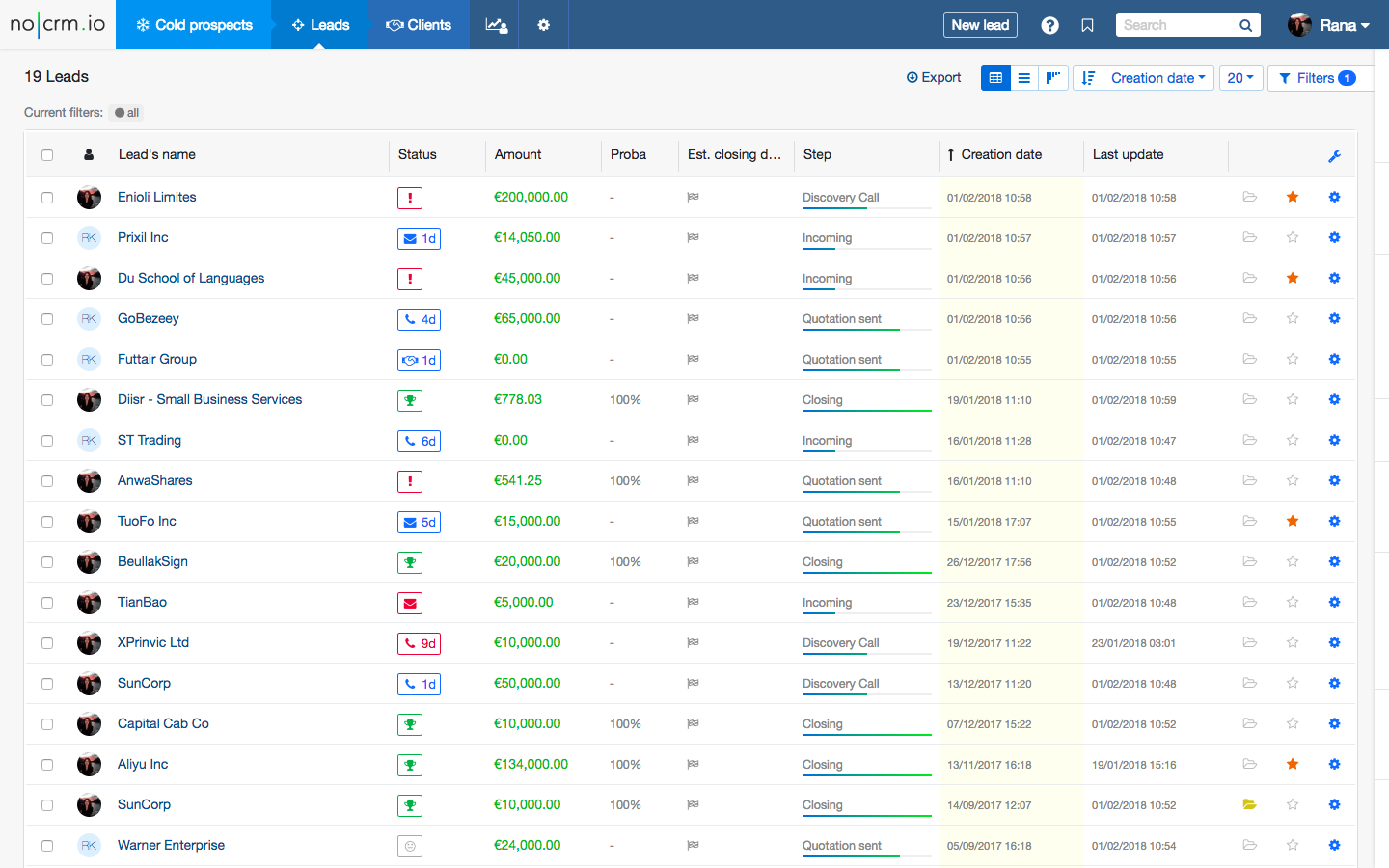Image resolution: width=1389 pixels, height=868 pixels.
Task: Switch to the Clients tab
Action: coord(419,25)
